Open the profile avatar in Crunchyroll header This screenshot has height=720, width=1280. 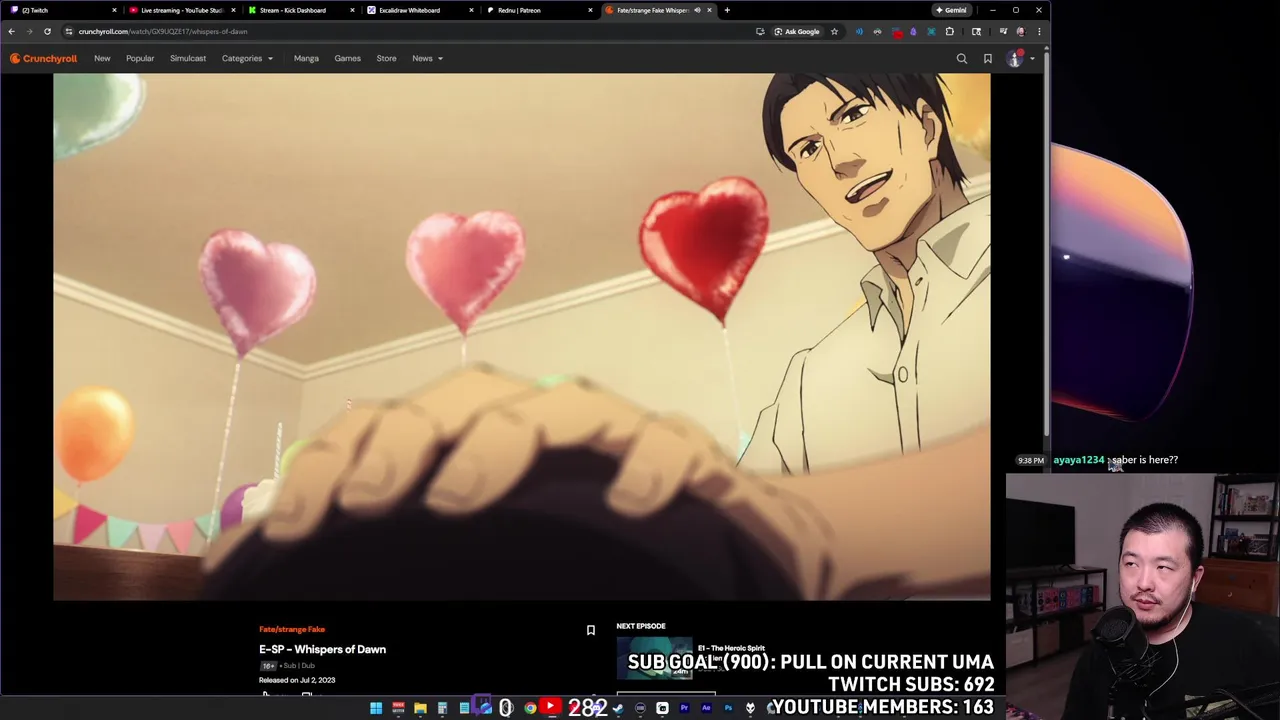click(x=1015, y=59)
